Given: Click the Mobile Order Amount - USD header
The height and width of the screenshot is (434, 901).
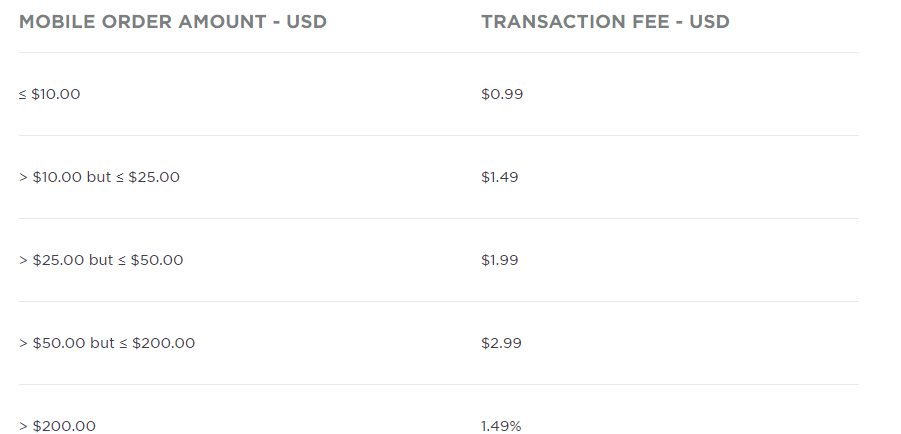Looking at the screenshot, I should [x=173, y=21].
